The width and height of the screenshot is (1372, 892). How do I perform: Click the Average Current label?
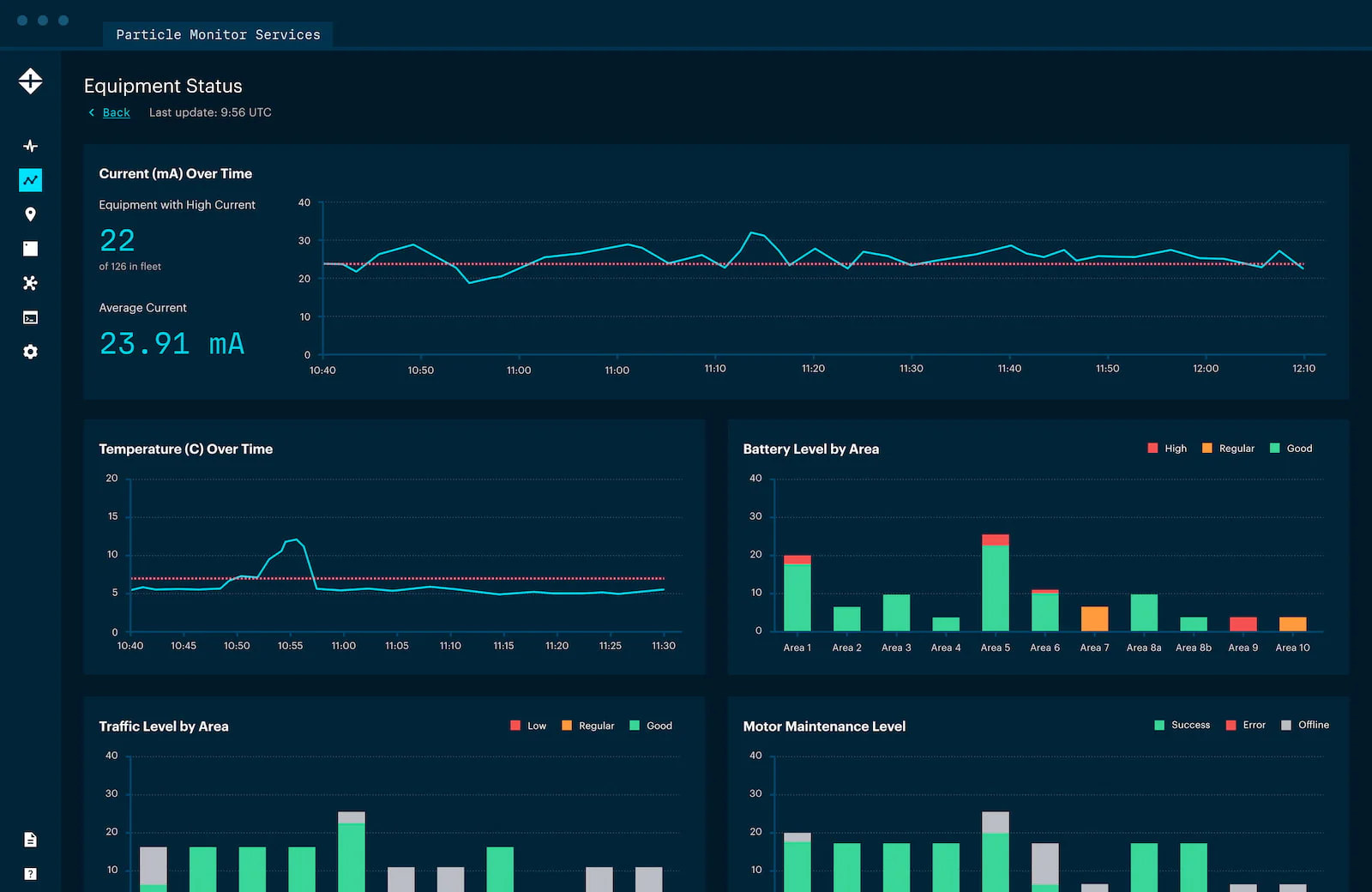[142, 308]
